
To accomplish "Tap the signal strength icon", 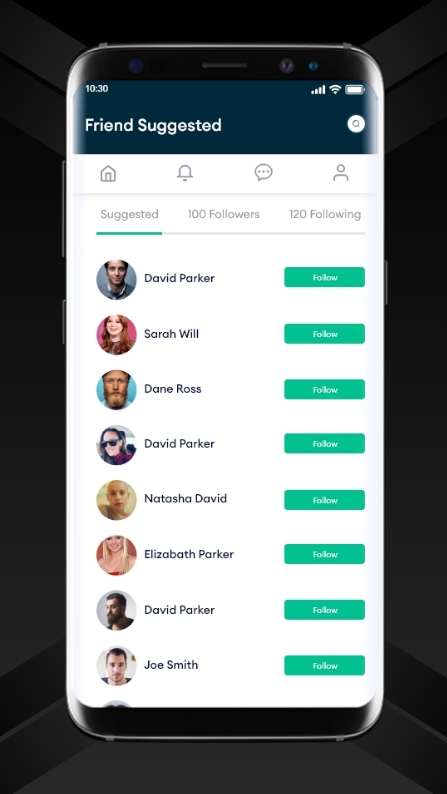I will click(x=318, y=90).
